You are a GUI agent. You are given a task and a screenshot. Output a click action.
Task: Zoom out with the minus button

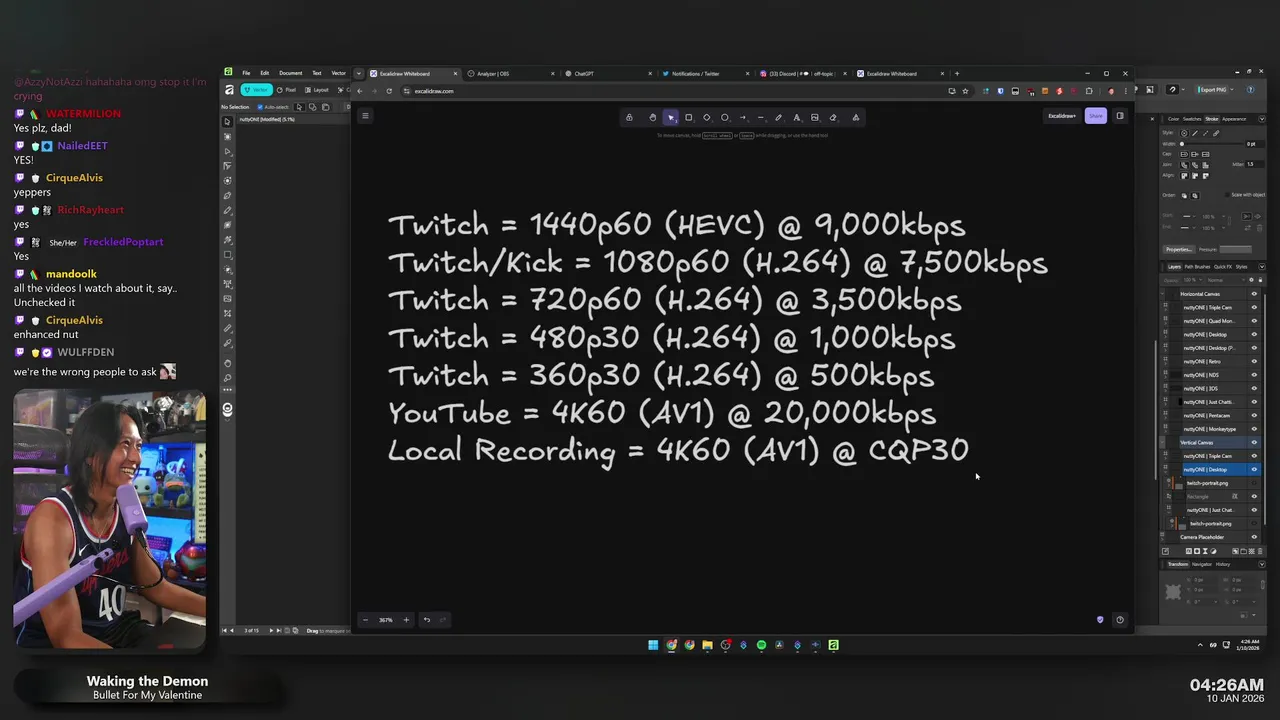pyautogui.click(x=365, y=620)
